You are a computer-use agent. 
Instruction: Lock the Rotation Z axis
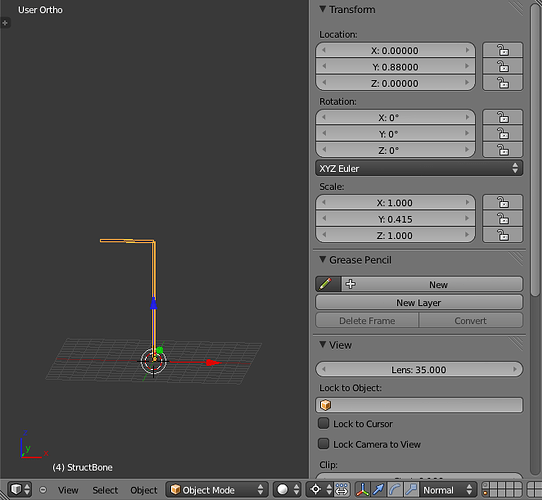pos(503,150)
